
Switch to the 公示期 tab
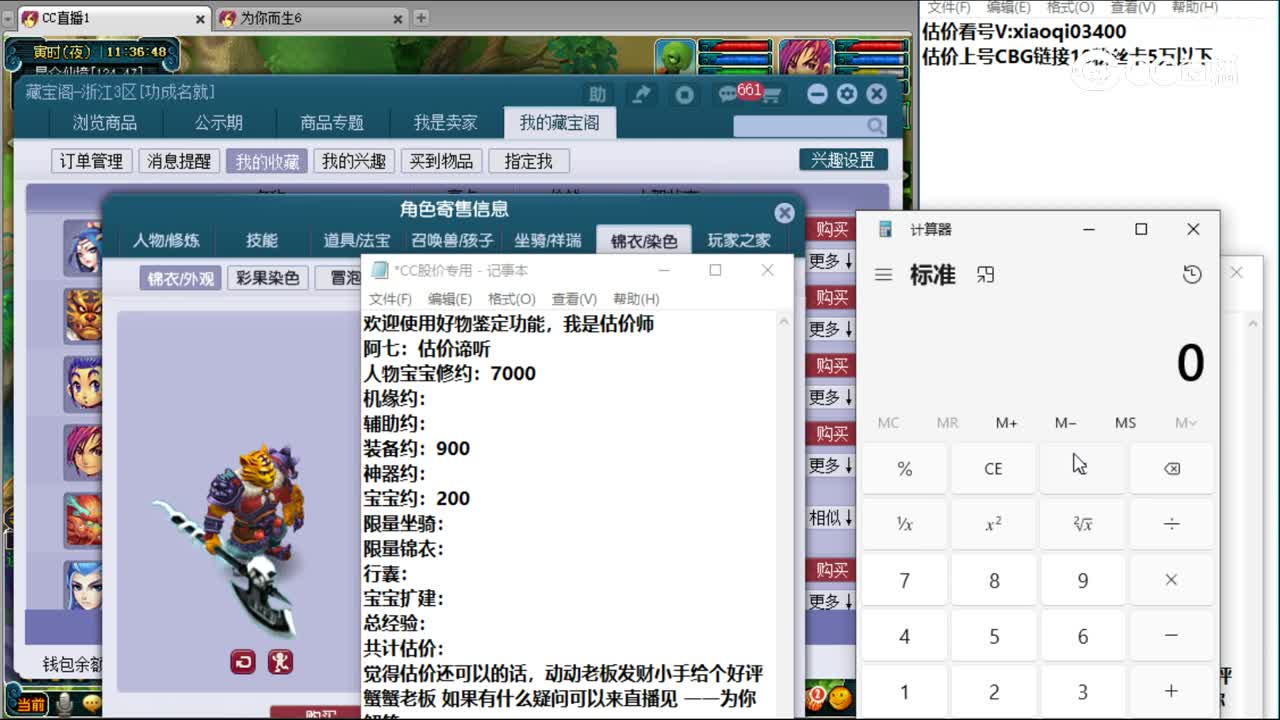click(x=218, y=123)
